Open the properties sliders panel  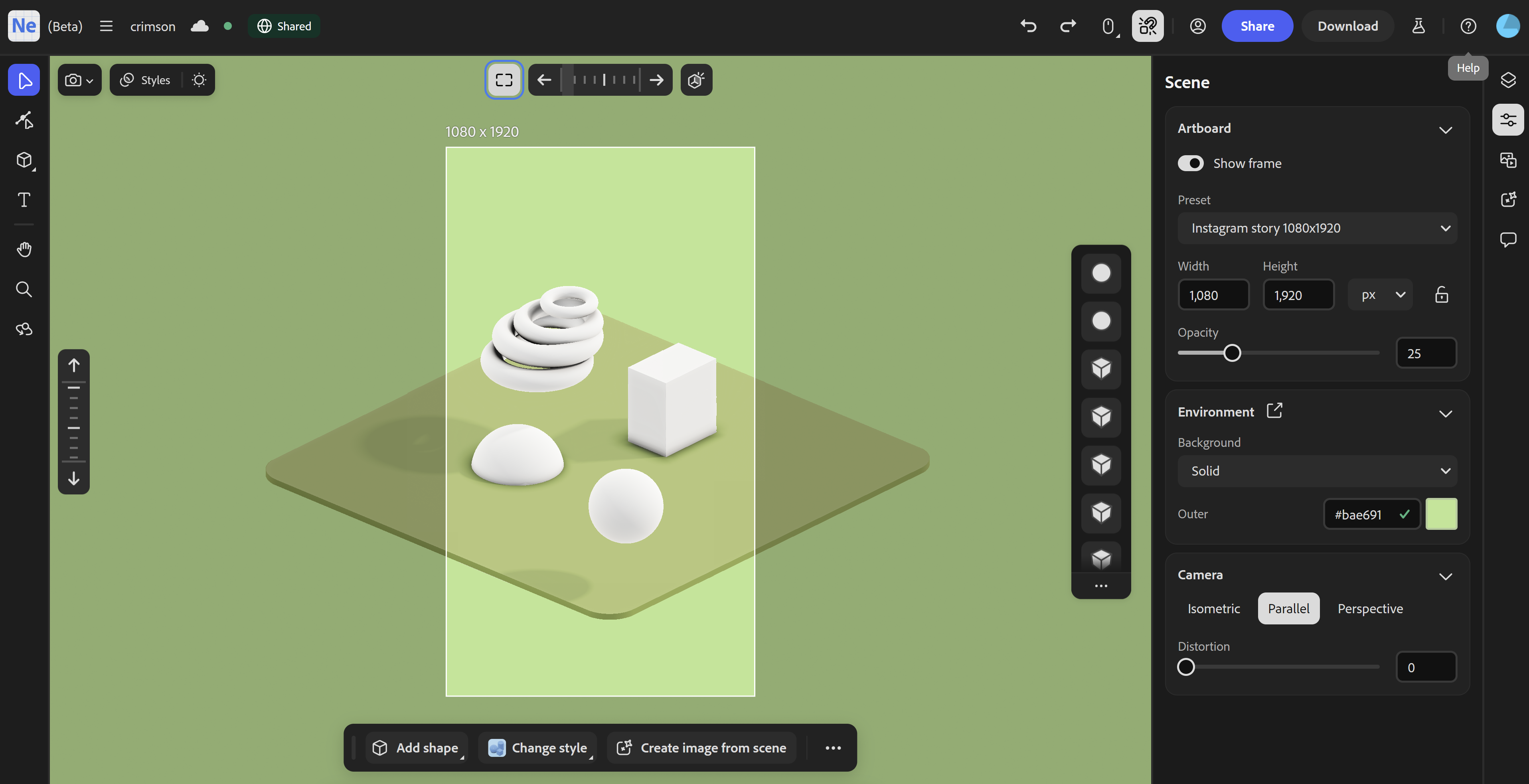click(1507, 120)
